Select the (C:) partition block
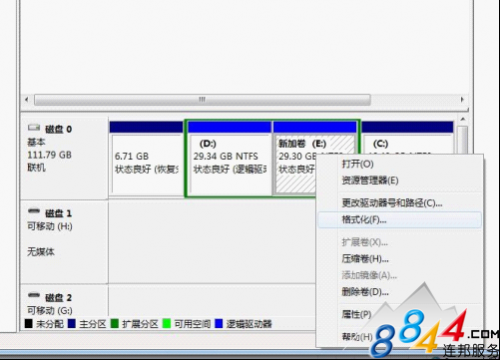500x360 pixels. tap(407, 144)
